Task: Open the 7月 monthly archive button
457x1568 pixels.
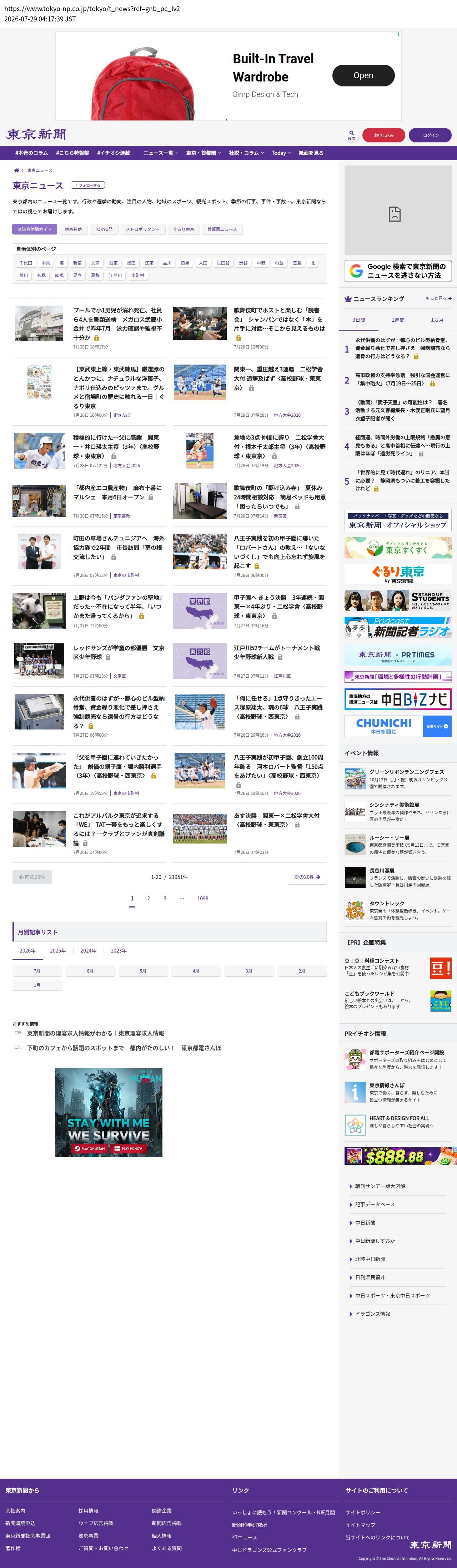Action: pos(37,971)
